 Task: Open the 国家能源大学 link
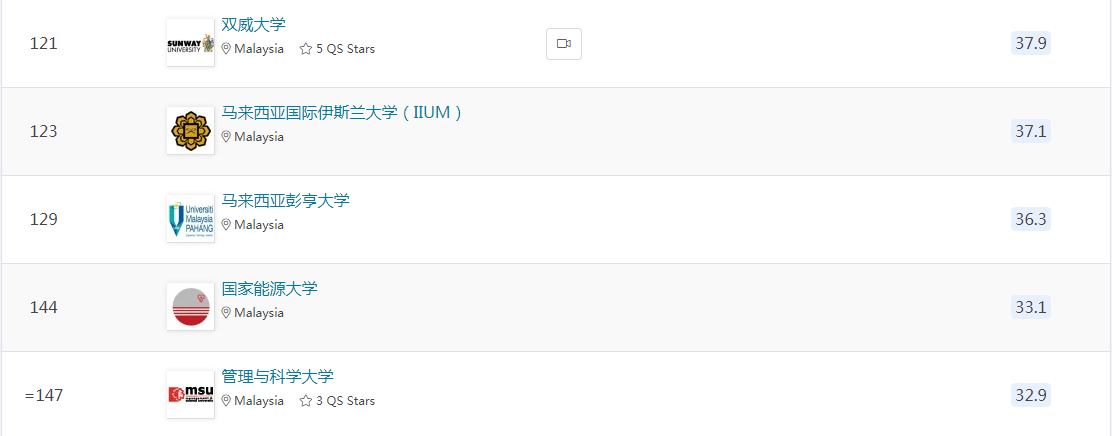(x=269, y=289)
